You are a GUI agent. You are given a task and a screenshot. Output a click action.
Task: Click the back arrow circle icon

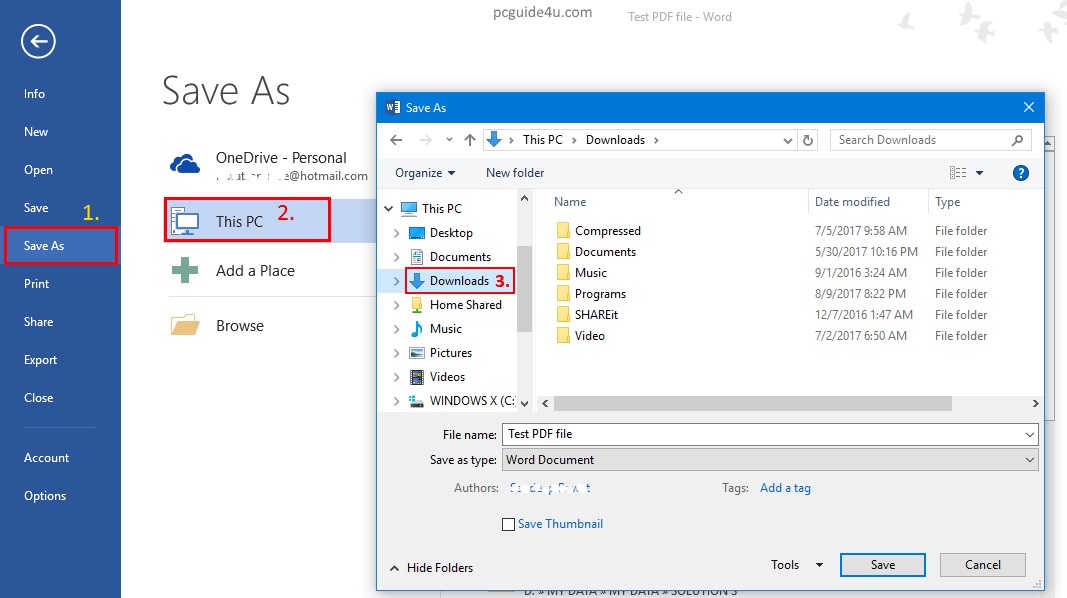pos(38,41)
